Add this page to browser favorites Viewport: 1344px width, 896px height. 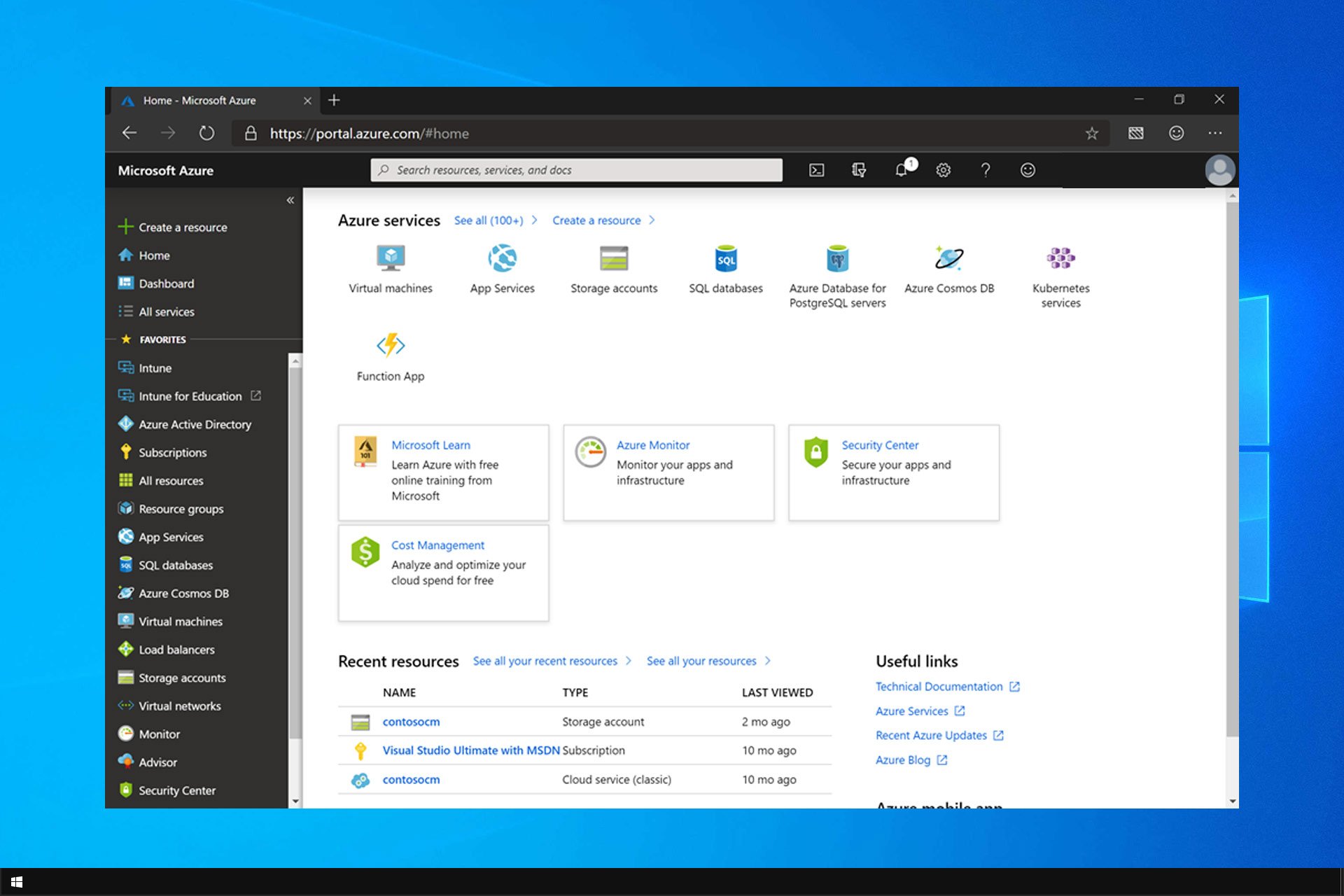point(1092,133)
